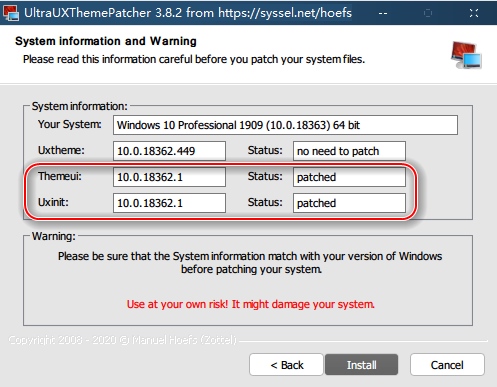Screen dimensions: 497x387
Task: Click the UltraUXThemePatcher title bar icon
Action: 11,13
